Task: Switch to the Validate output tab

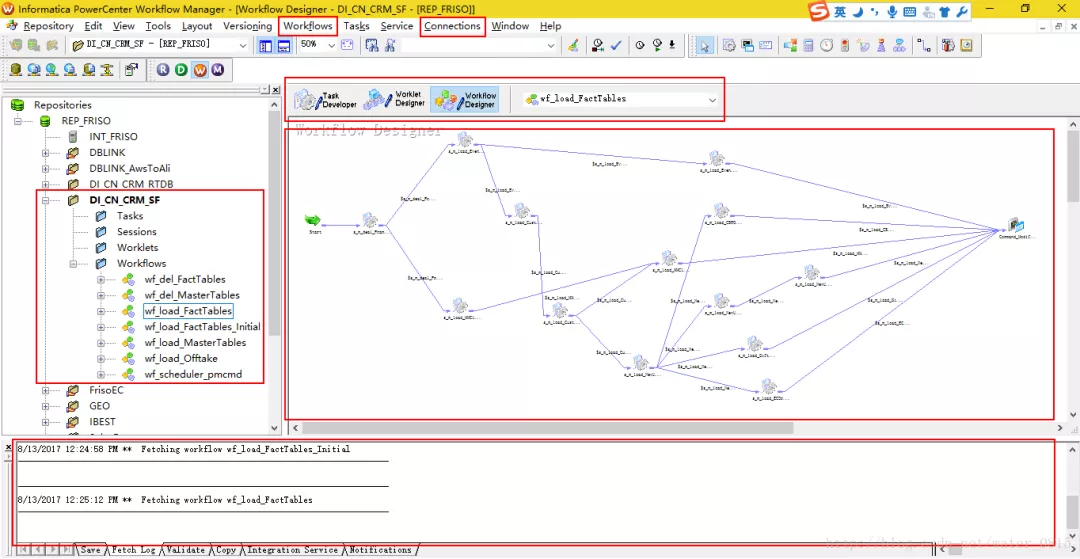Action: 186,550
